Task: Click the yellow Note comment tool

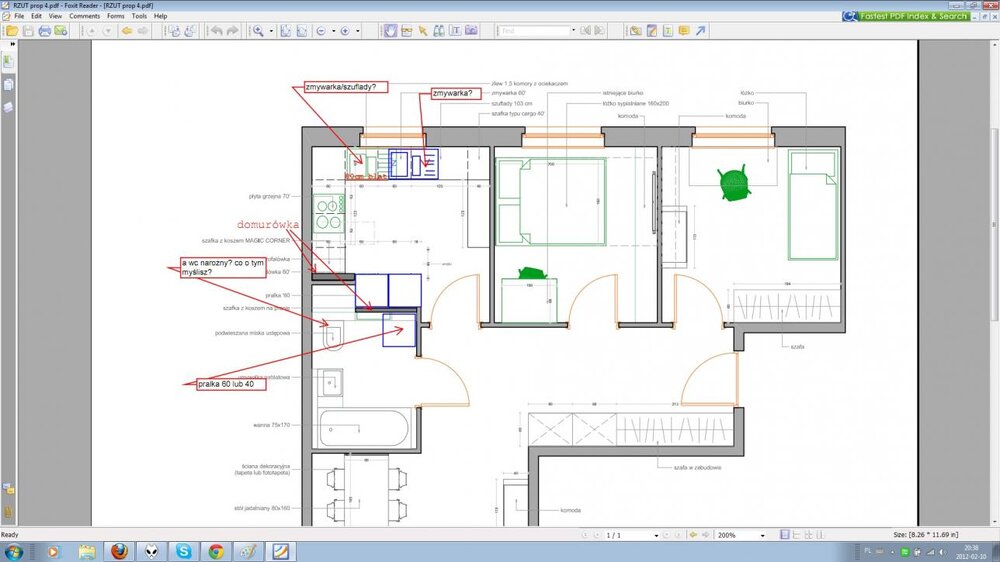Action: coord(684,31)
